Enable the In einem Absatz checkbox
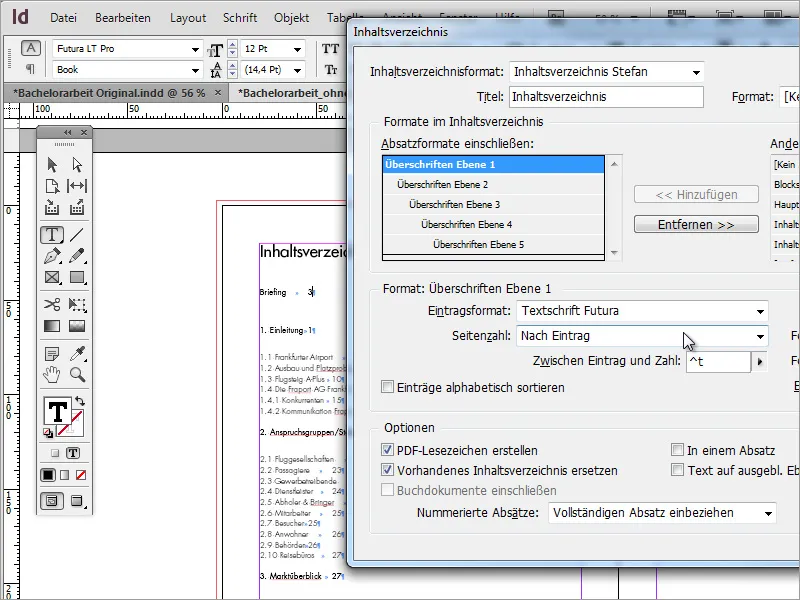Screen dimensions: 800x600 tap(677, 450)
